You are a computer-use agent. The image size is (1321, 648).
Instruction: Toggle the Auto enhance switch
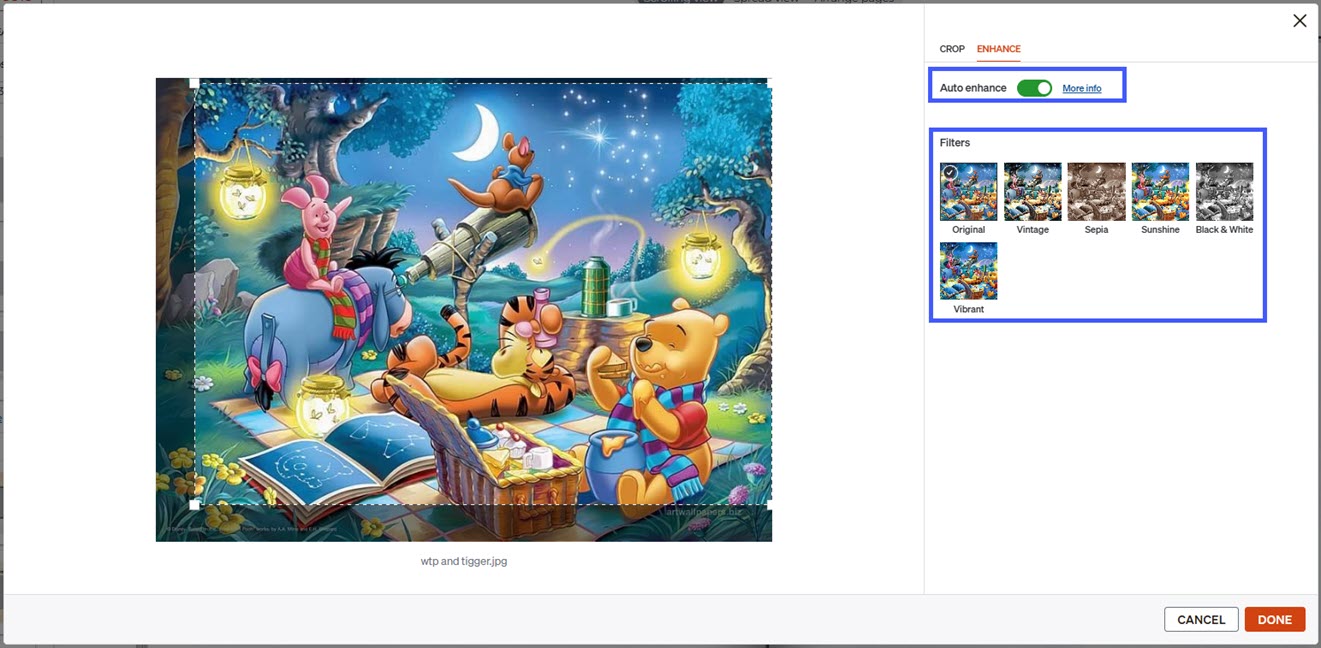coord(1034,88)
